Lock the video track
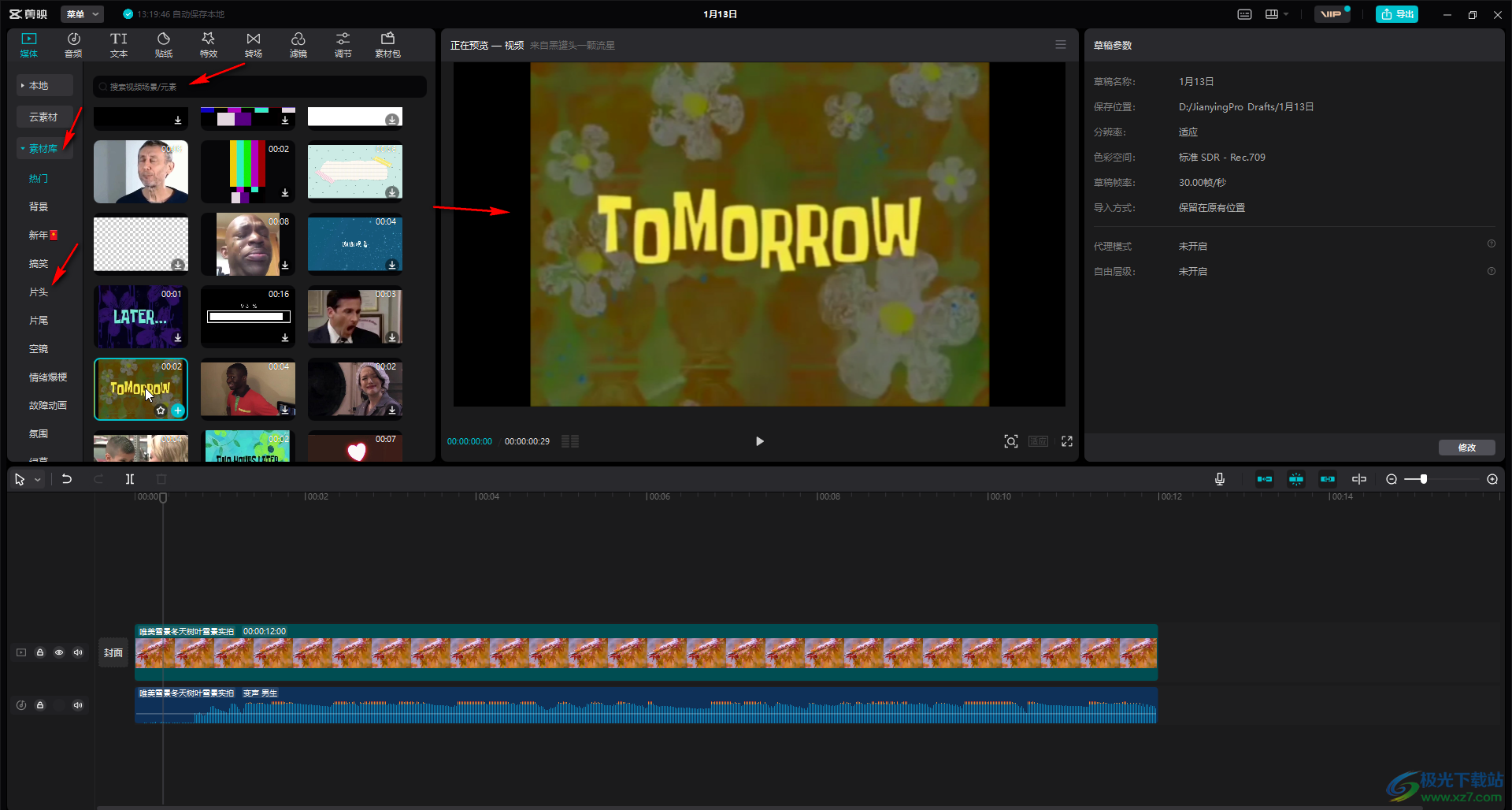This screenshot has height=810, width=1512. tap(40, 652)
